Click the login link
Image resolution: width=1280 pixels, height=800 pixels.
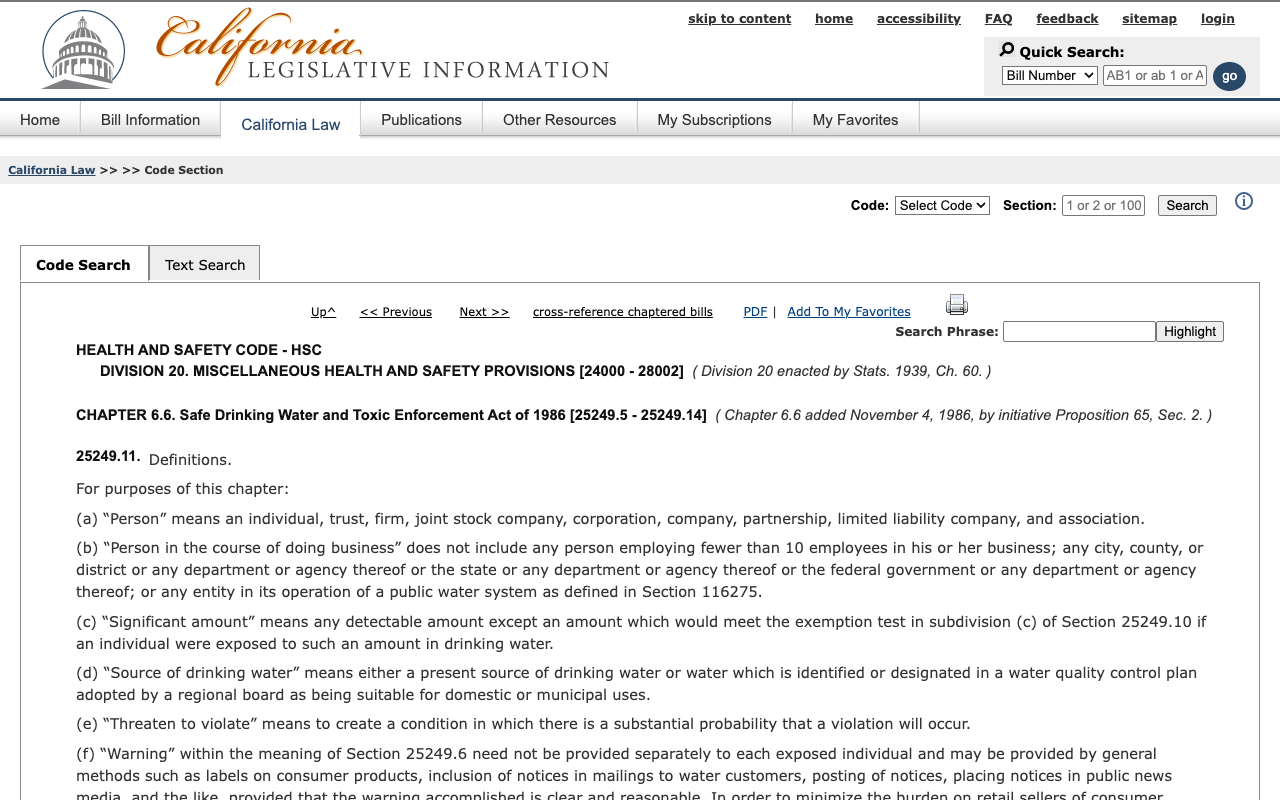(x=1218, y=19)
